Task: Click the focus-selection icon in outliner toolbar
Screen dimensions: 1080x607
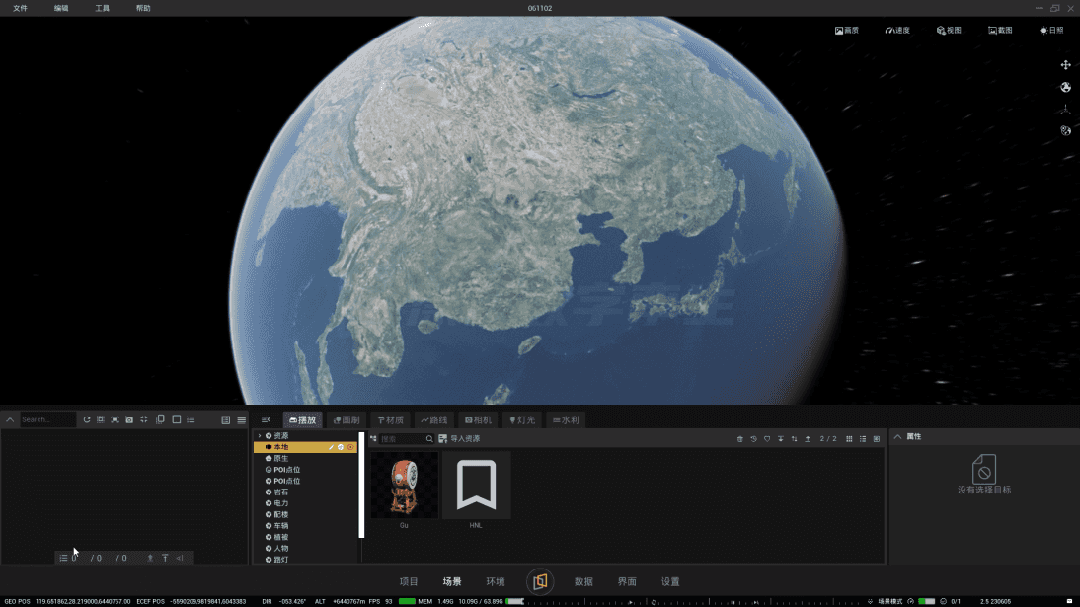Action: tap(115, 420)
